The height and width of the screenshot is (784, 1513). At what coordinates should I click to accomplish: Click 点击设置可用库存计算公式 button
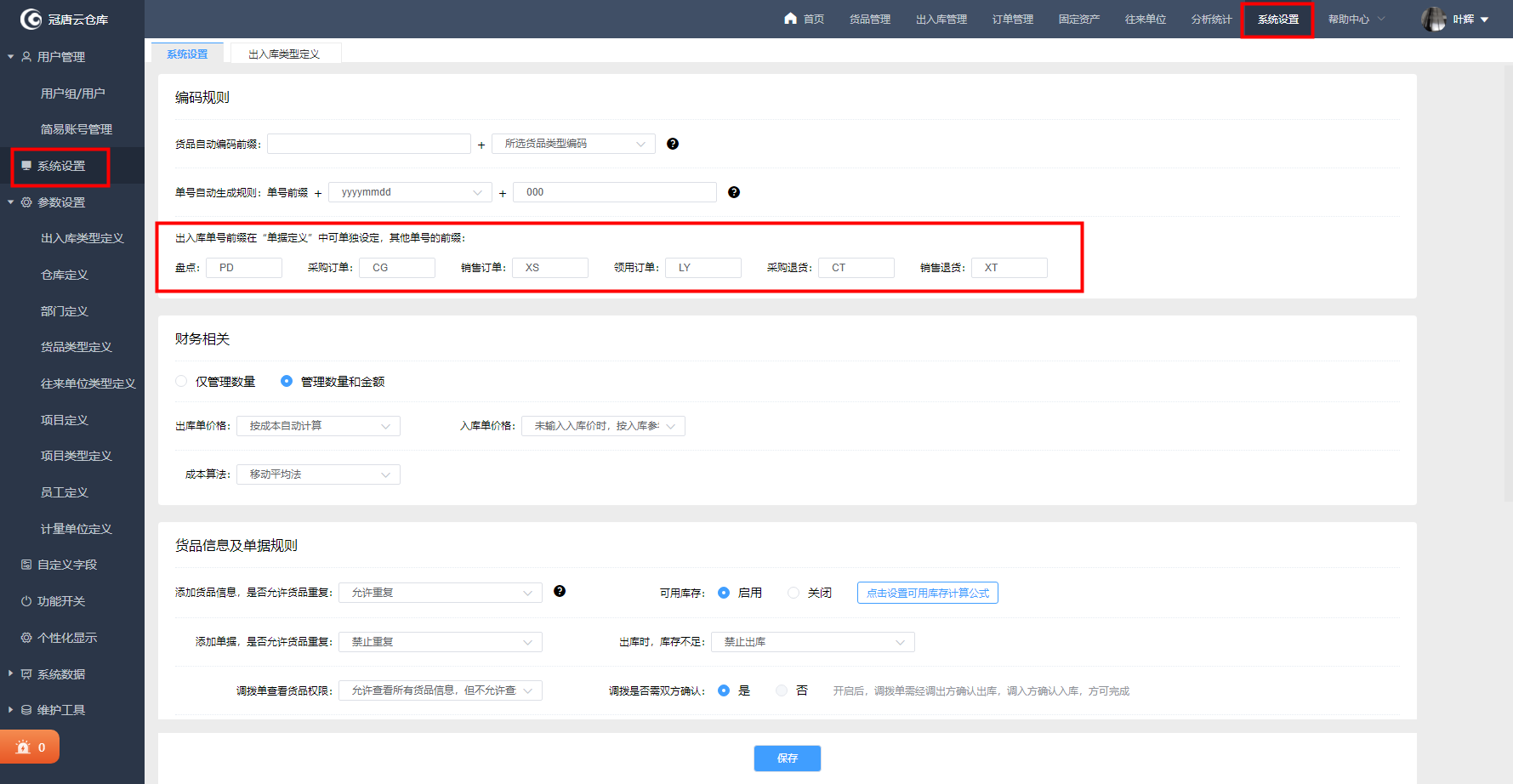coord(928,593)
